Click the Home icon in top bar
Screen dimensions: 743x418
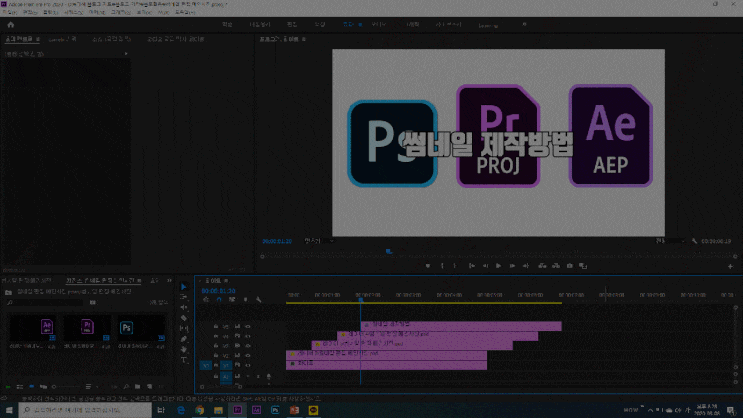10,25
